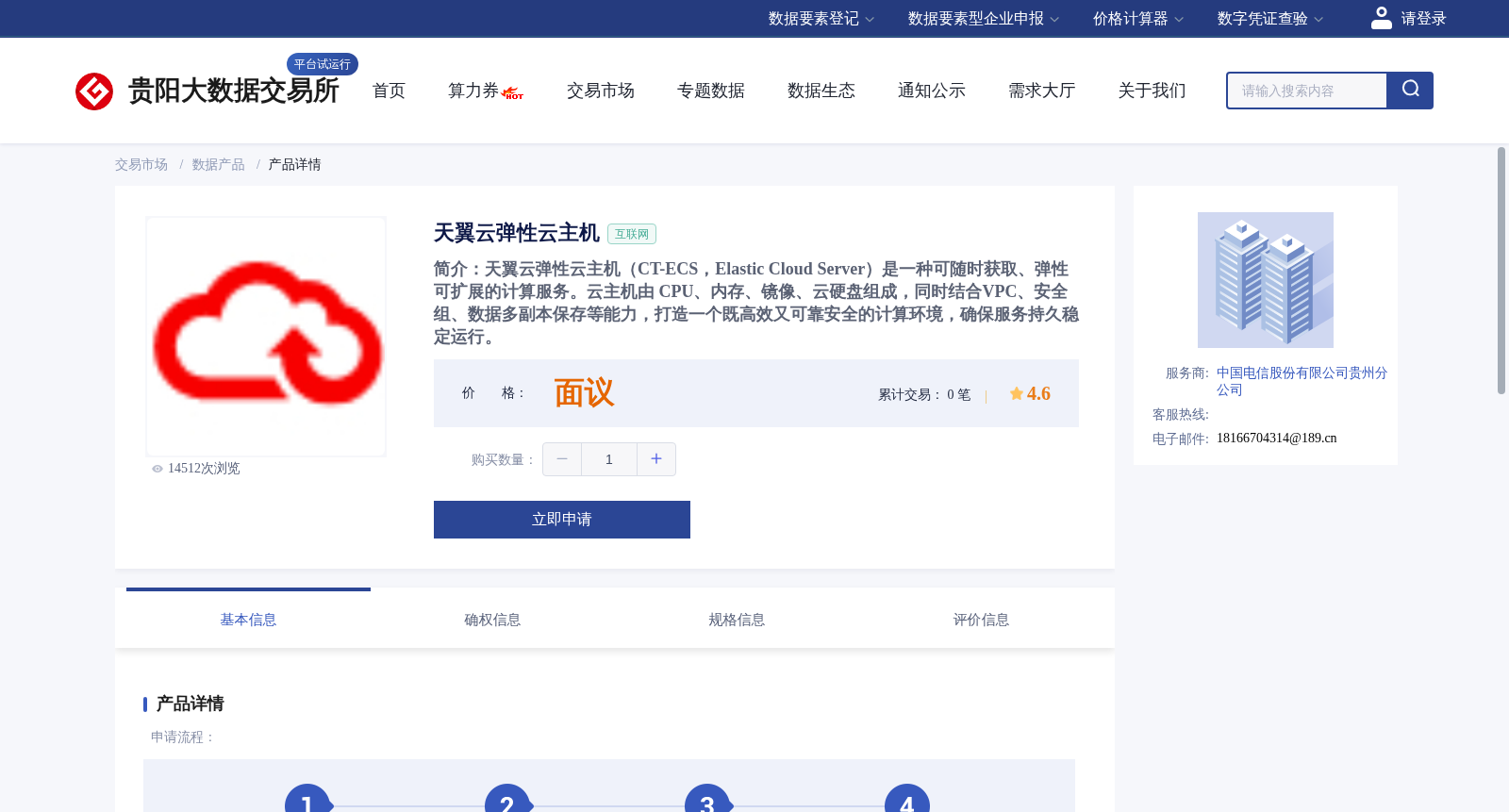Decrease purchase quantity with minus button
The width and height of the screenshot is (1509, 812).
click(562, 459)
